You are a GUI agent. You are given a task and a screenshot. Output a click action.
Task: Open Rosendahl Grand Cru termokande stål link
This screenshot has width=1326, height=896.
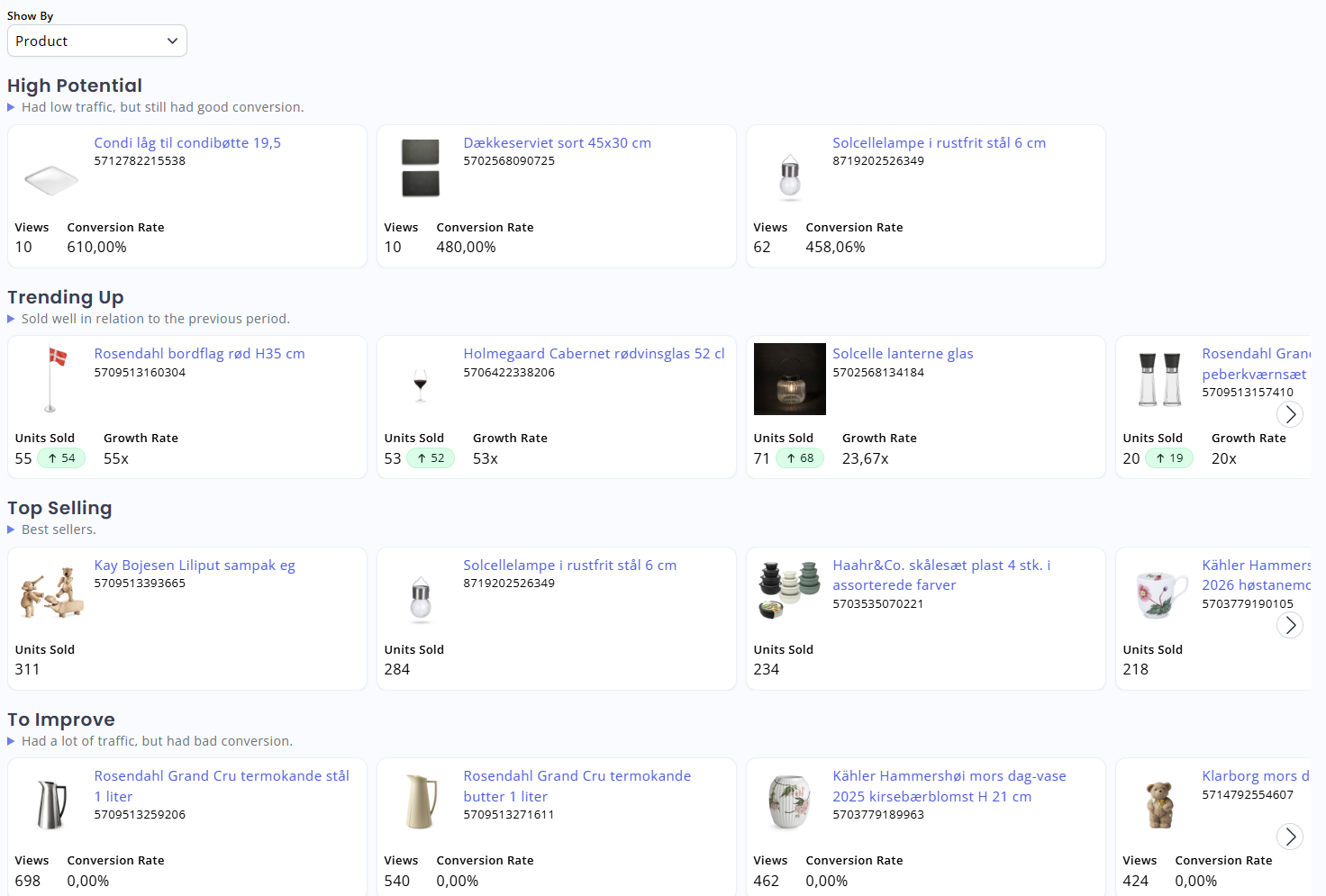222,786
